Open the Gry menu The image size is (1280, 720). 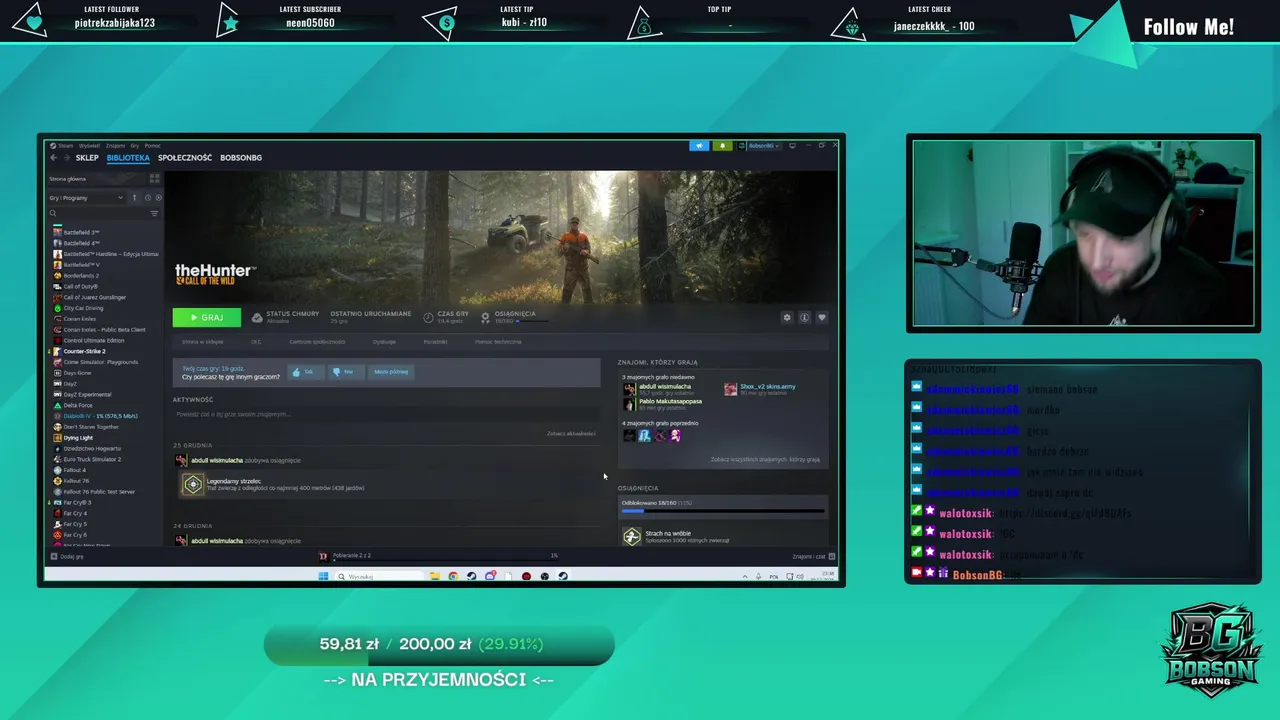(x=134, y=146)
